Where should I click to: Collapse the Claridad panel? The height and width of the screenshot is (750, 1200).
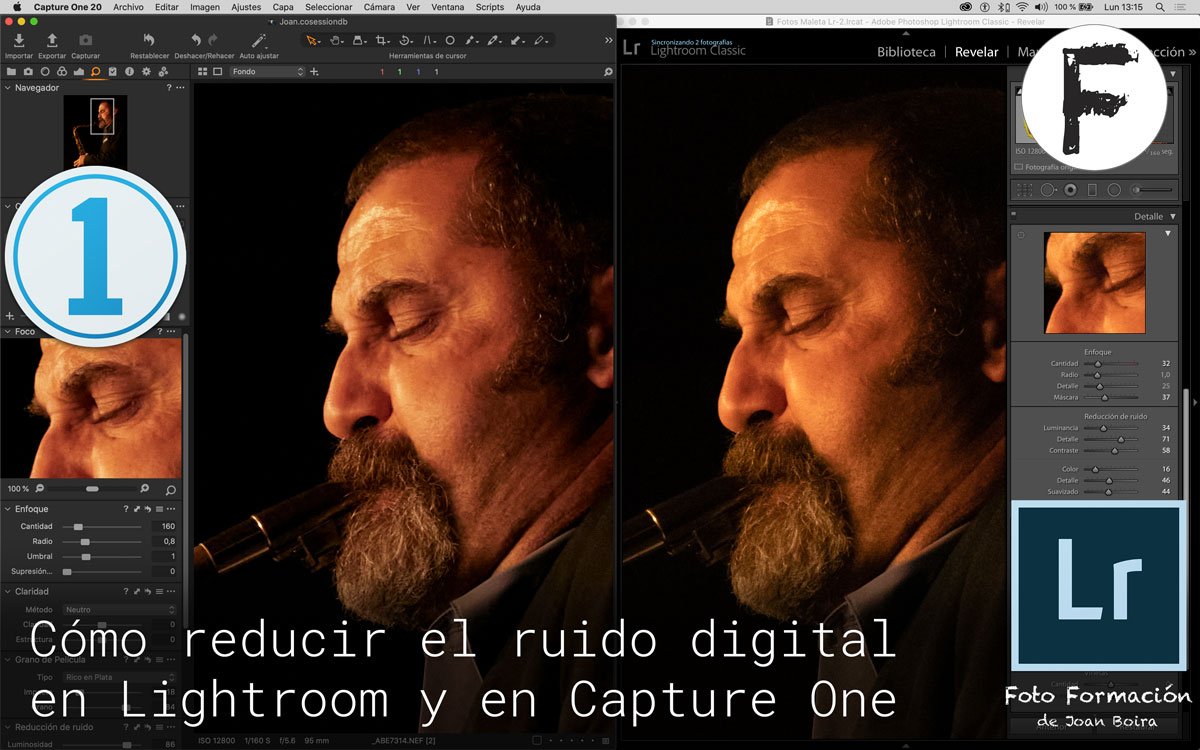(x=8, y=591)
